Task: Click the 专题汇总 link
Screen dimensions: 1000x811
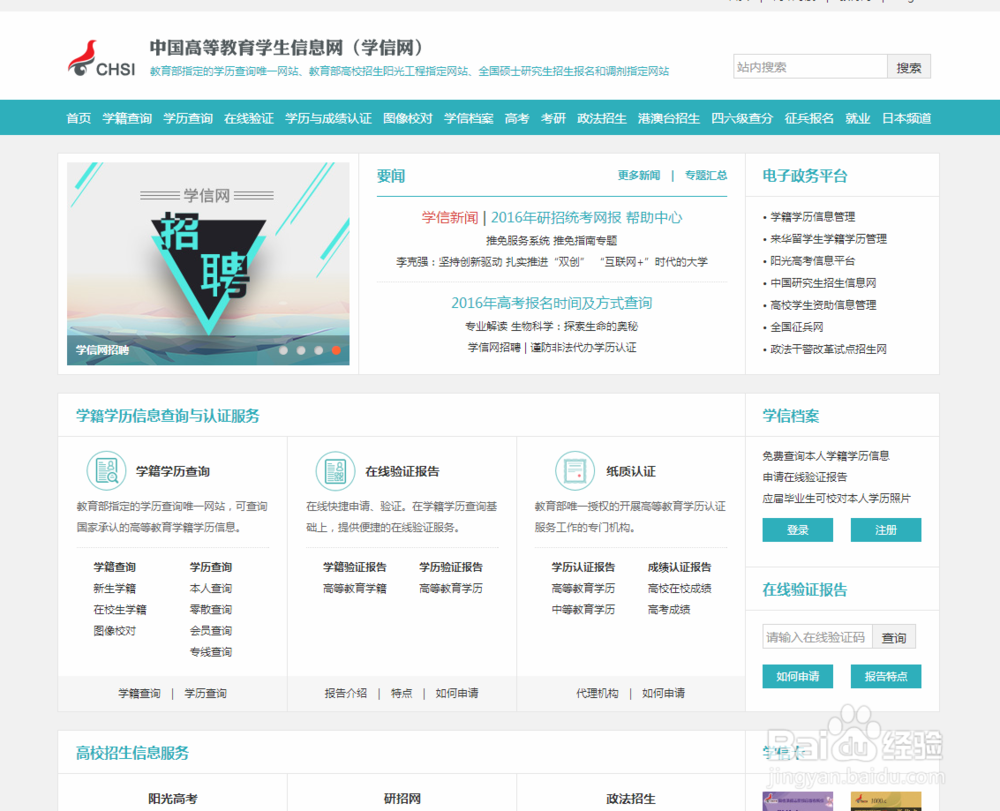Action: (x=706, y=175)
